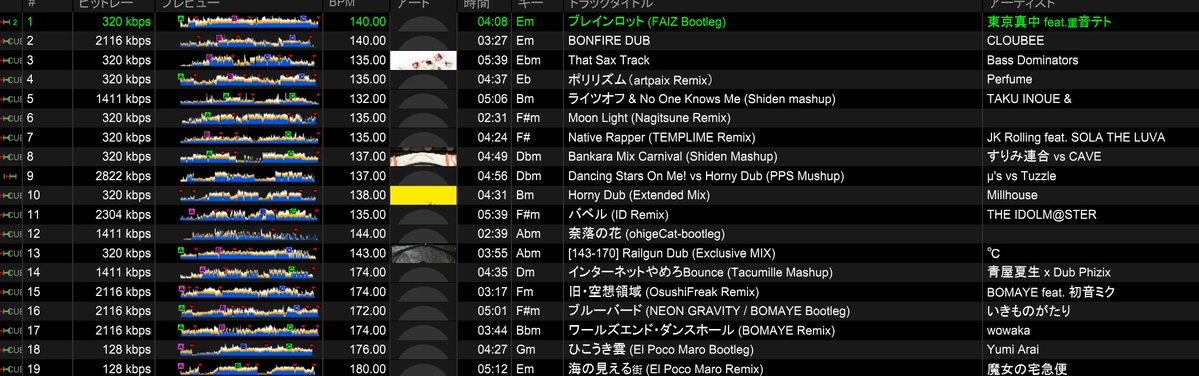Select [143-170] Railgun Dub (Exclusive MIX)
Viewport: 1199px width, 376px height.
[671, 253]
